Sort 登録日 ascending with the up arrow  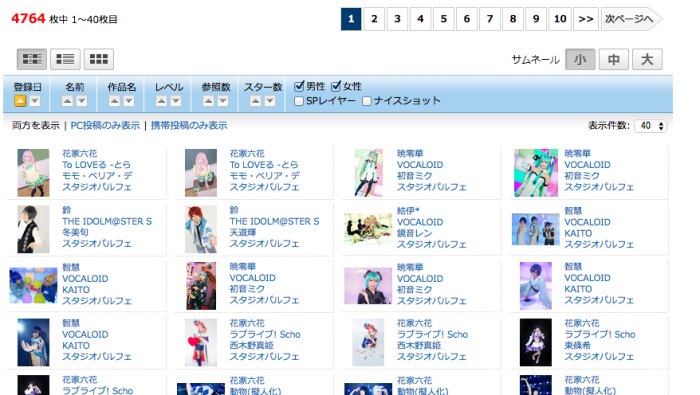(x=20, y=101)
